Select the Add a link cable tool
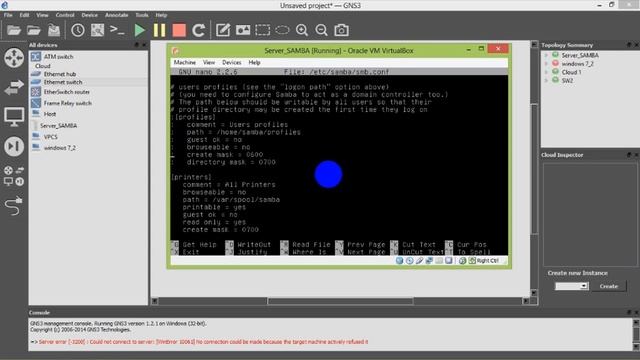The image size is (640, 360). pyautogui.click(x=14, y=206)
